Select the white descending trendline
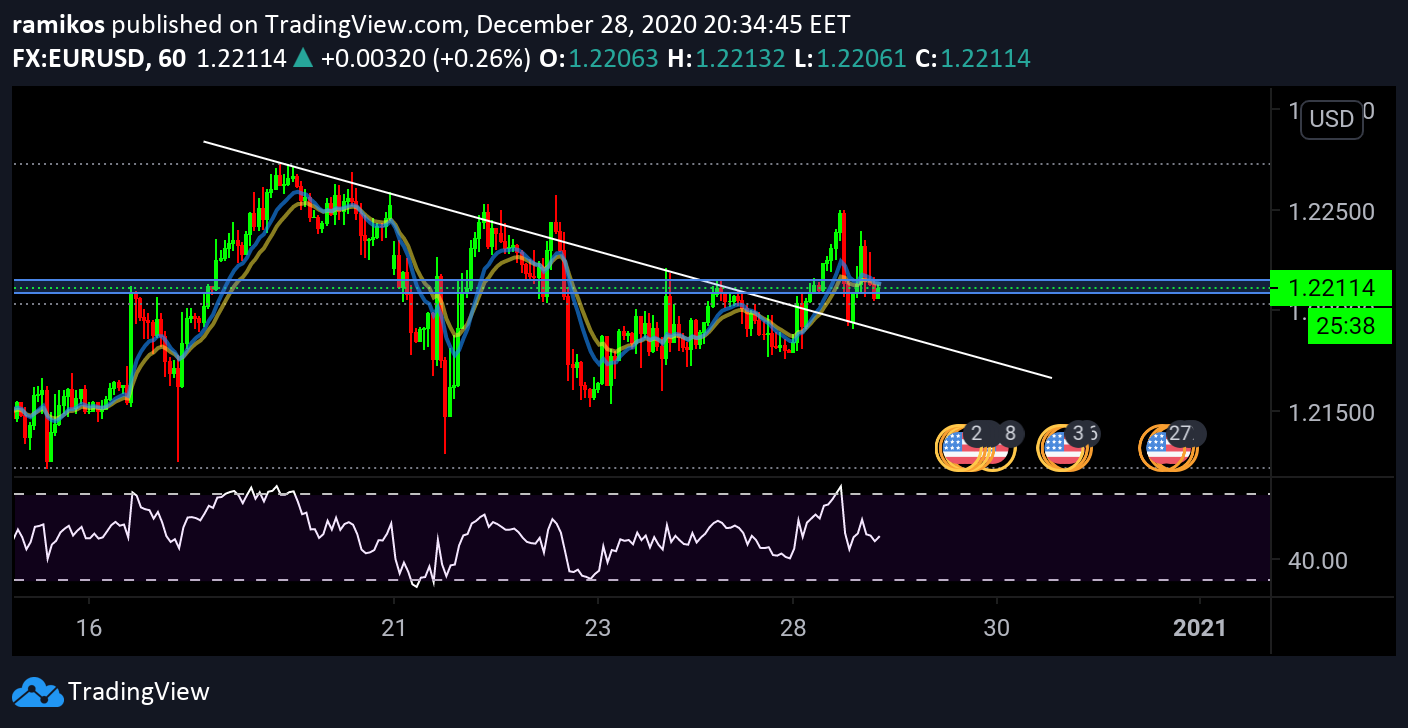The width and height of the screenshot is (1408, 728). pyautogui.click(x=627, y=259)
